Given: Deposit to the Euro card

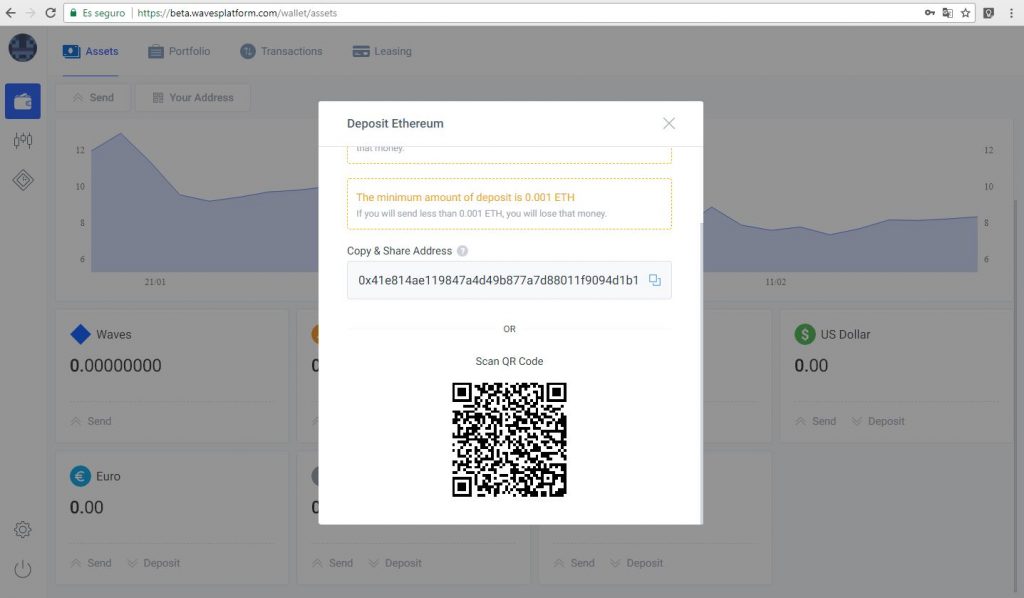Looking at the screenshot, I should pos(154,563).
